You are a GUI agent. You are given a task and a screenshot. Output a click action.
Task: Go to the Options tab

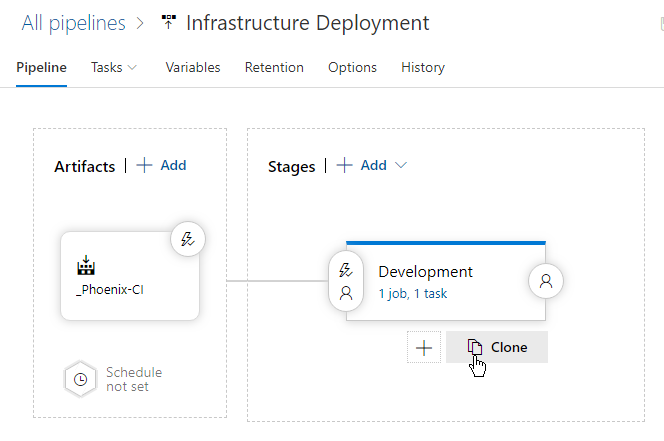click(352, 68)
